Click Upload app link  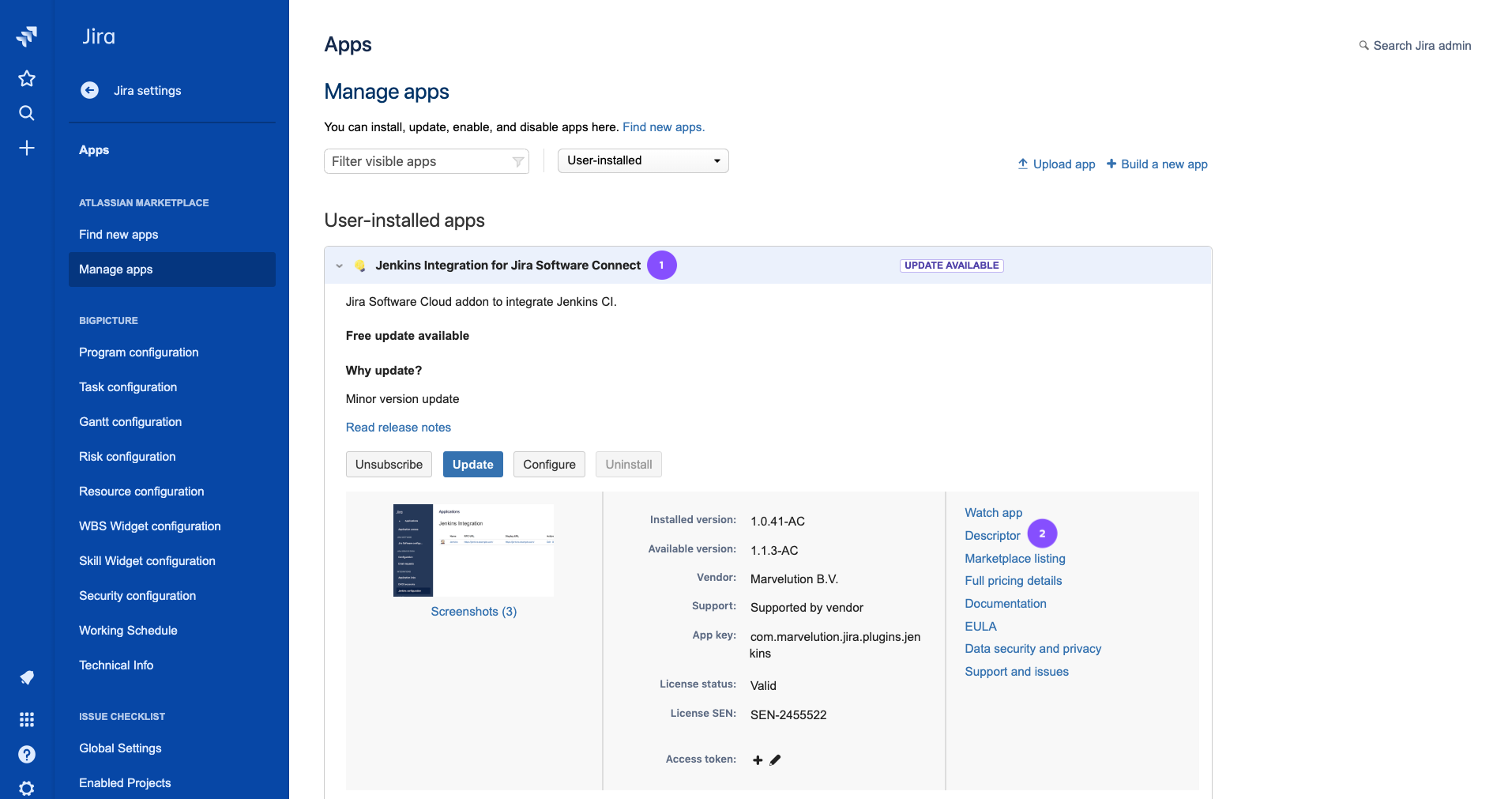[x=1064, y=164]
